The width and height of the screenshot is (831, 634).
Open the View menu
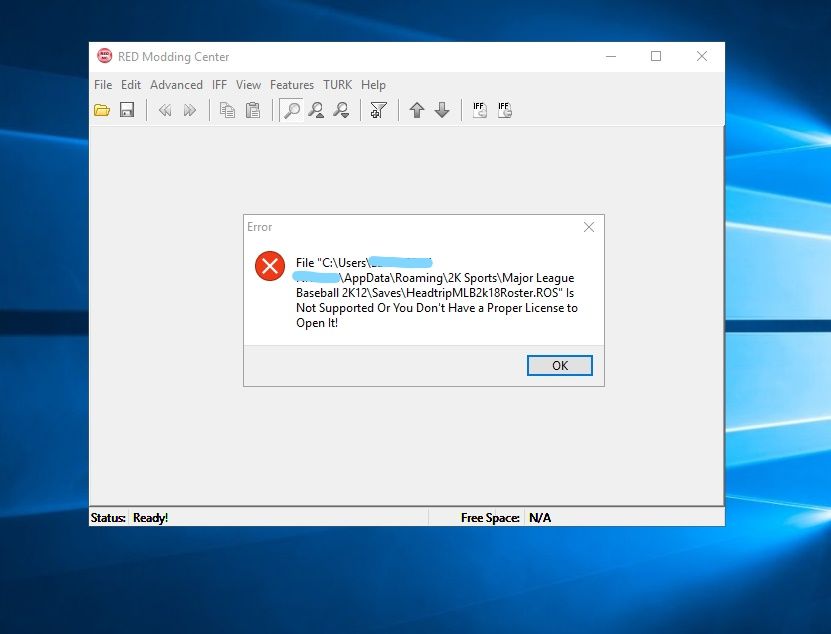(x=248, y=85)
